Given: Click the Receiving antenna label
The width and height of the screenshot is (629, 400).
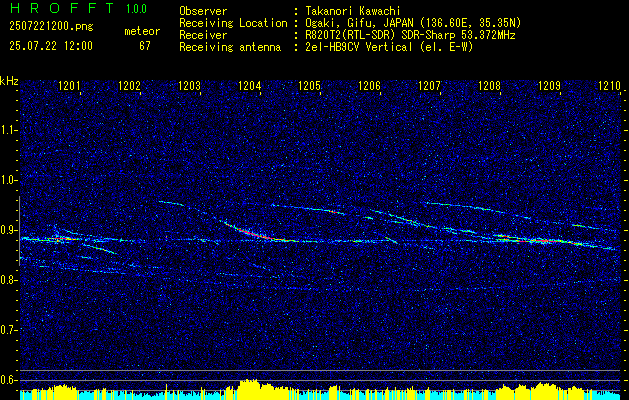Looking at the screenshot, I should pyautogui.click(x=230, y=47).
